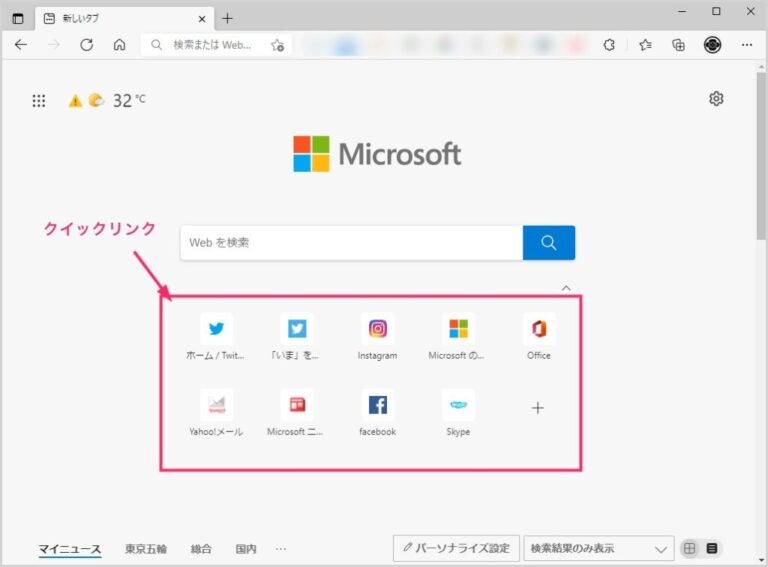Image resolution: width=768 pixels, height=567 pixels.
Task: Open the Instagram quick link
Action: 378,329
